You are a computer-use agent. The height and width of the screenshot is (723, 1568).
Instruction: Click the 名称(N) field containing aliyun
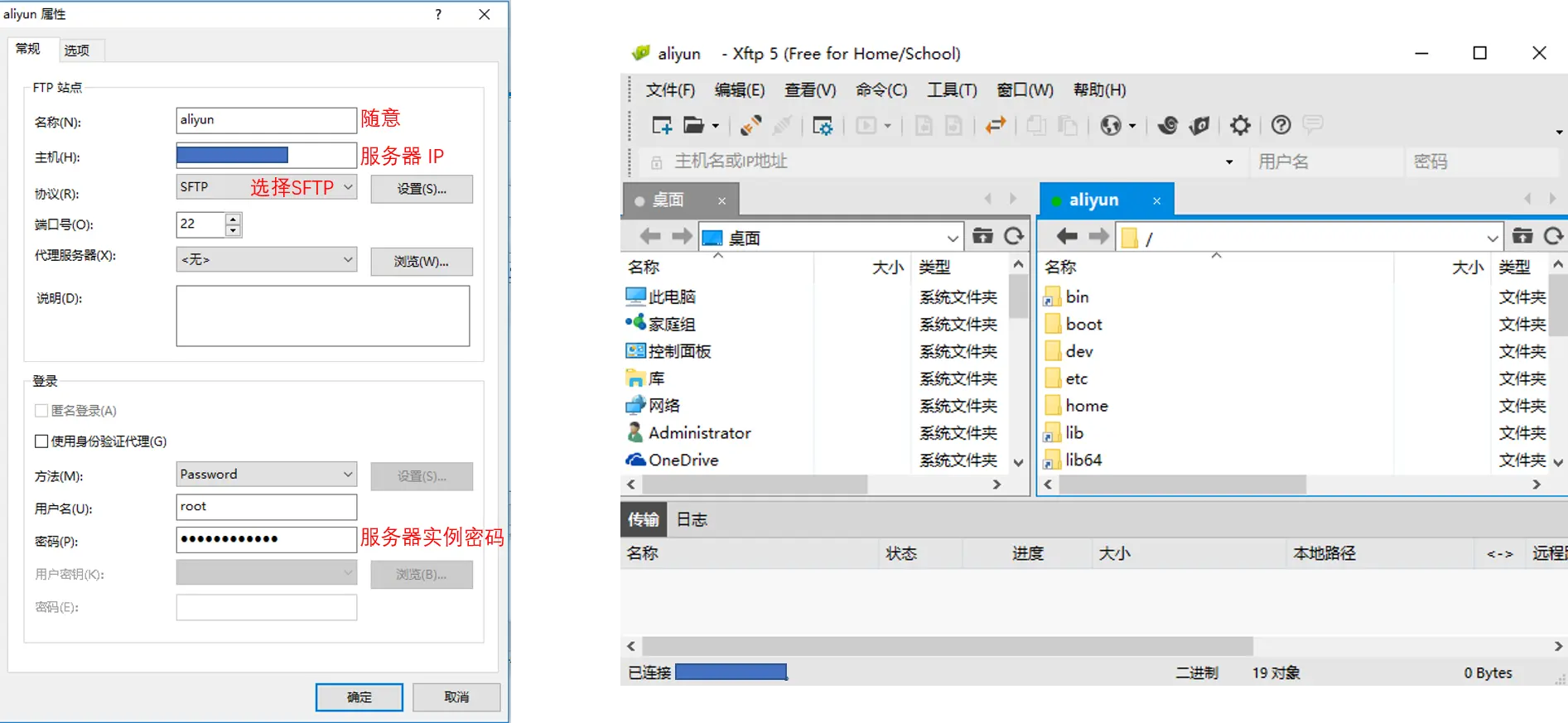[267, 120]
